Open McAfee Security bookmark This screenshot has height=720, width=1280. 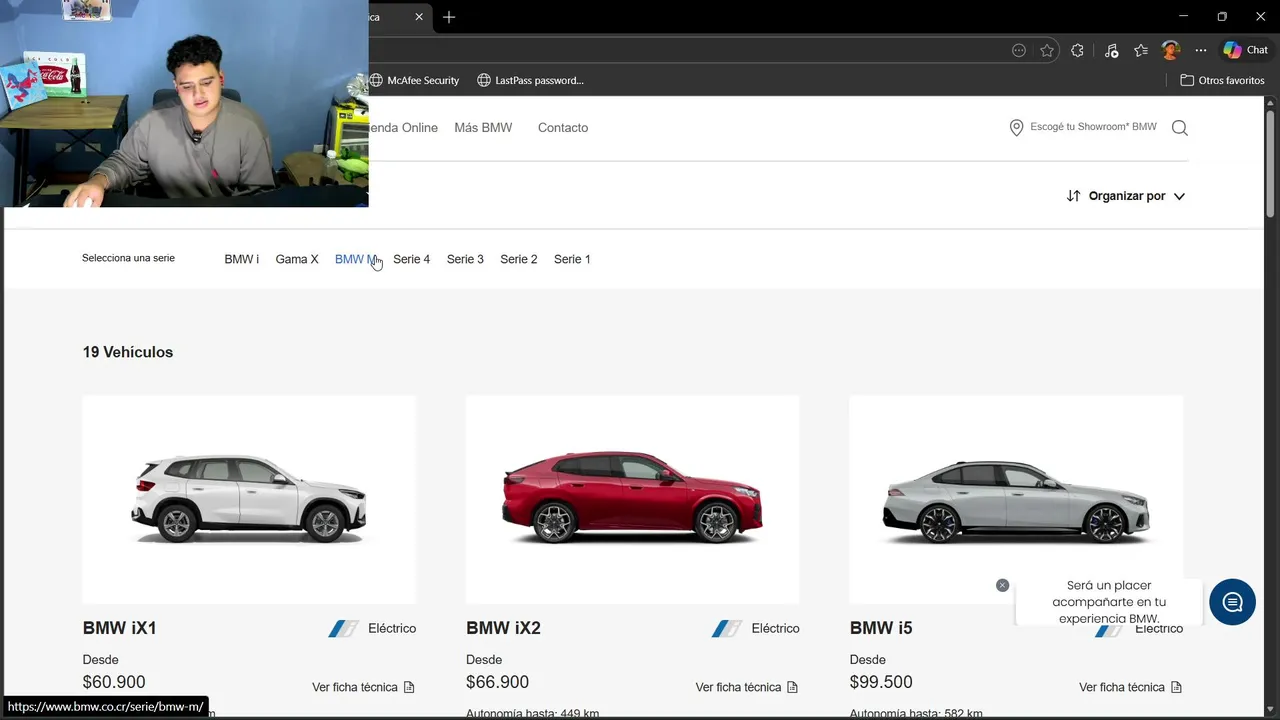point(414,80)
